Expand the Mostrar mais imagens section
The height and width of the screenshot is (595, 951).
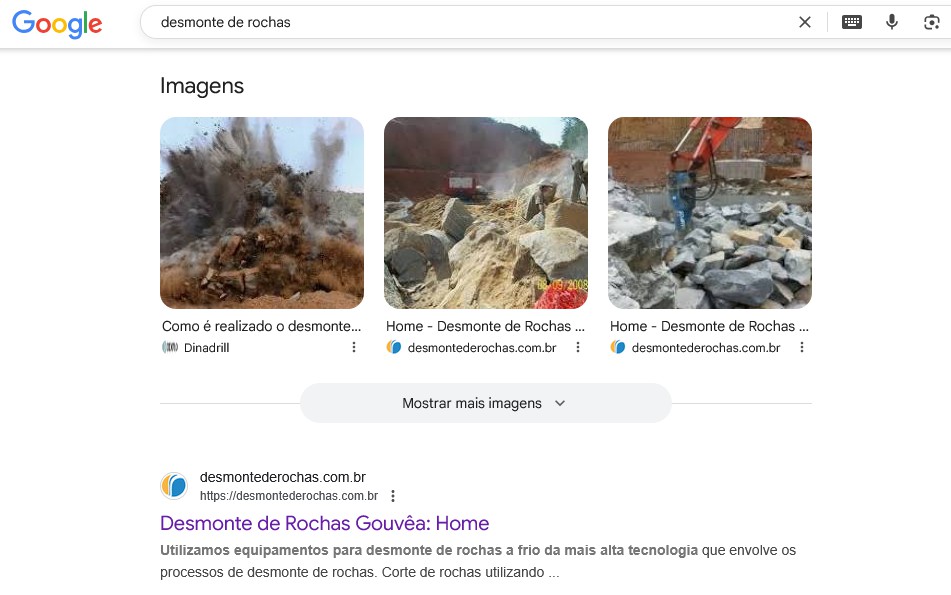[x=485, y=402]
